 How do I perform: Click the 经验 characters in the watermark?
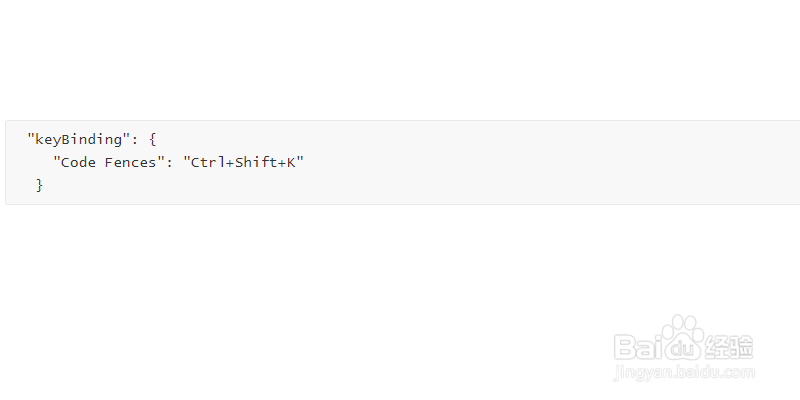[x=729, y=346]
